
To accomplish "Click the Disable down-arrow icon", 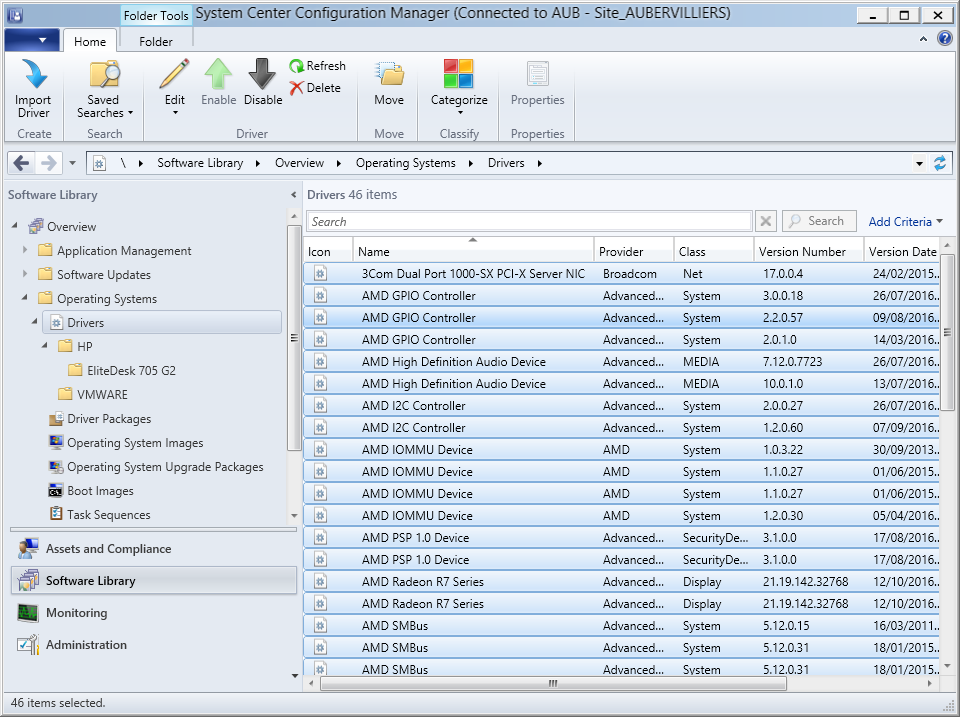I will pos(263,74).
